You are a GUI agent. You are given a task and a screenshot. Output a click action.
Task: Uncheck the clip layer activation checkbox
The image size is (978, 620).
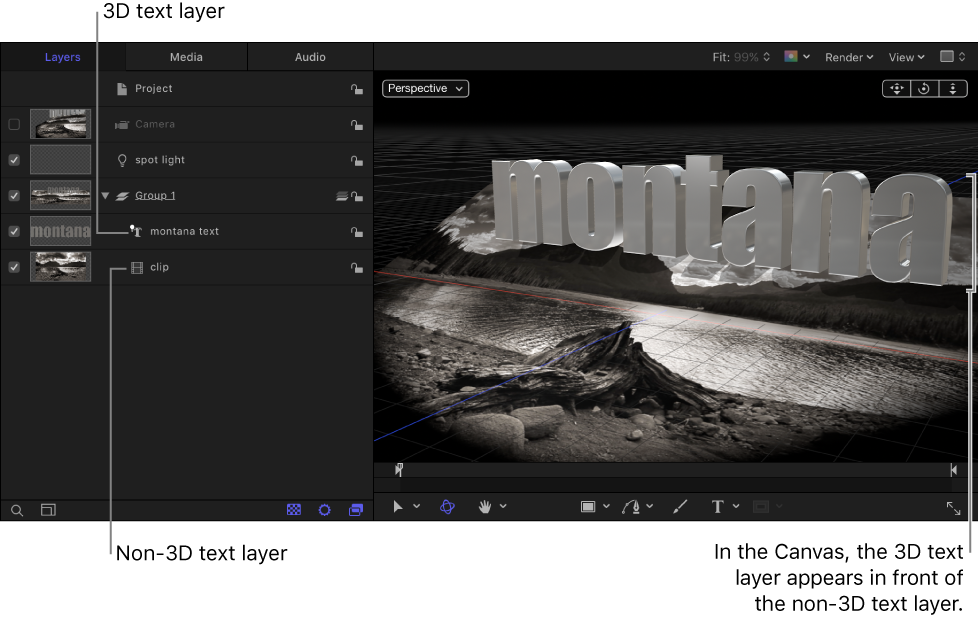click(14, 267)
